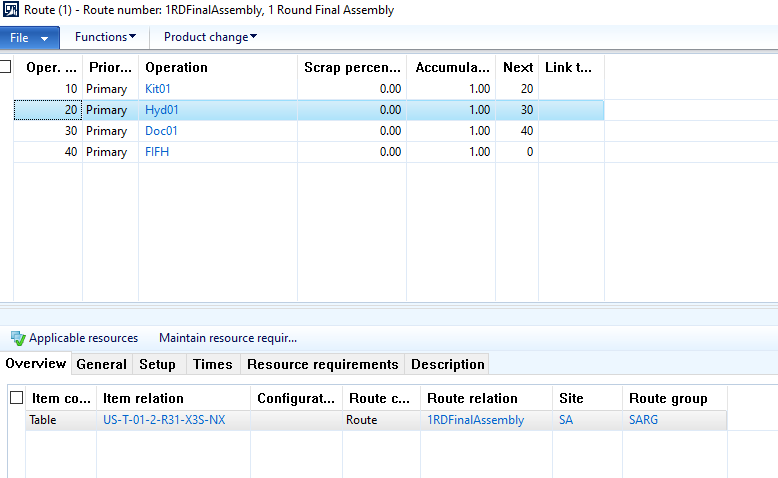The image size is (778, 478).
Task: Click the Route window title icon
Action: coord(11,9)
